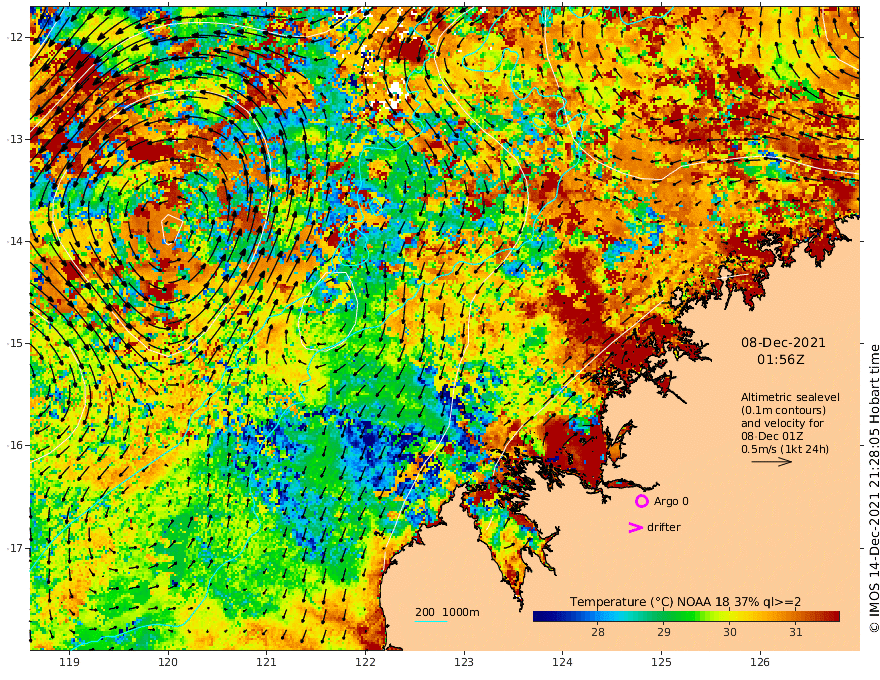Click longitude axis label 123
Screen dimensions: 880x680
point(464,662)
